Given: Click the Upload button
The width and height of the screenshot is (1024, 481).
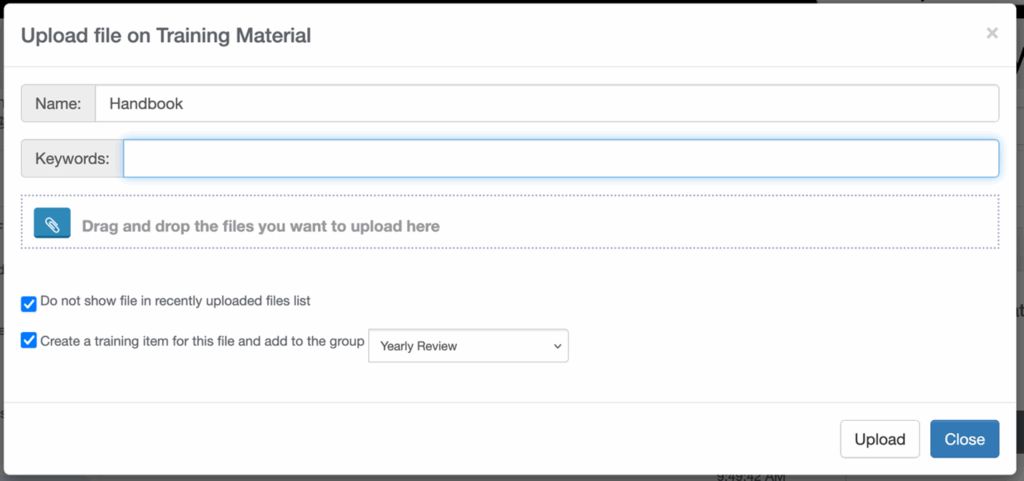Looking at the screenshot, I should [880, 439].
